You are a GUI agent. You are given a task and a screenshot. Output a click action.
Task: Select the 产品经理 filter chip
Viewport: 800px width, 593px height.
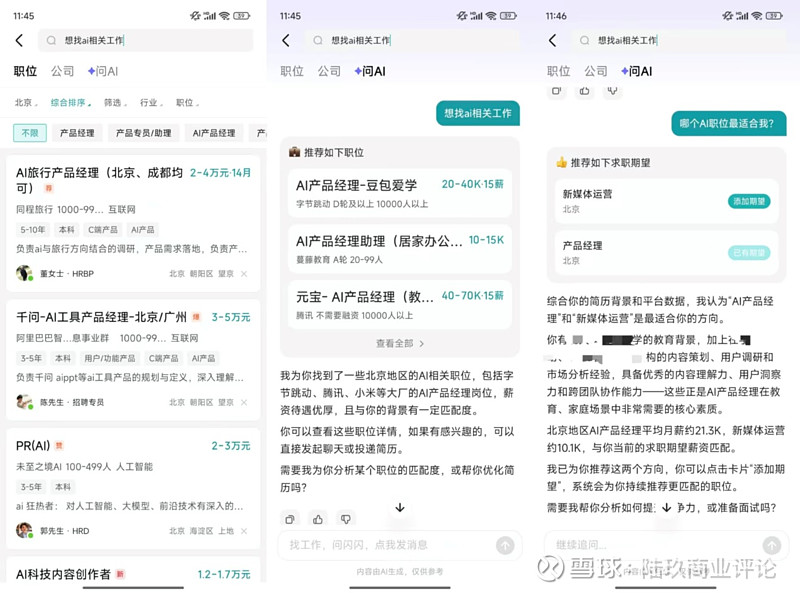click(77, 133)
